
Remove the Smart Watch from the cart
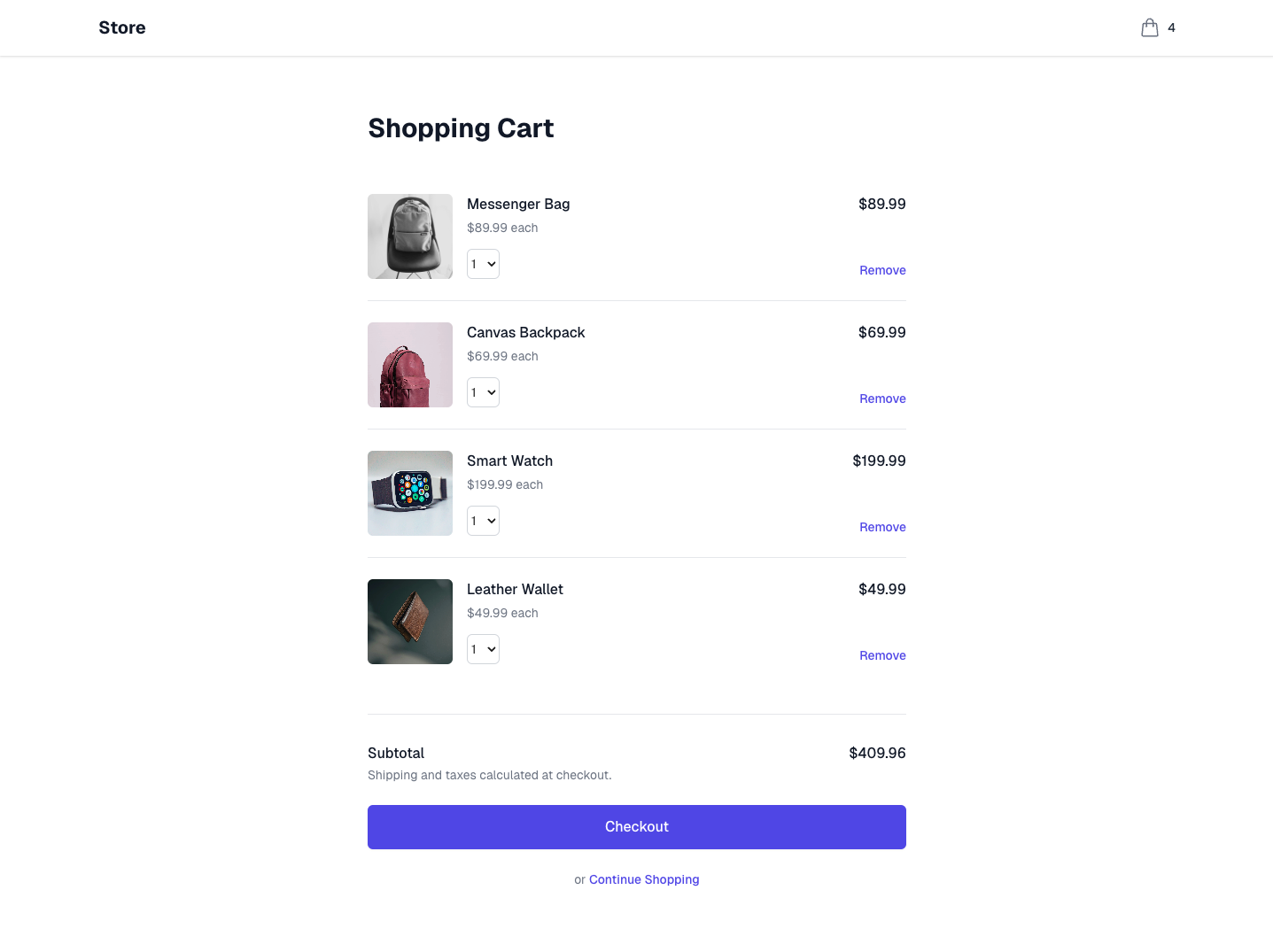click(x=881, y=527)
